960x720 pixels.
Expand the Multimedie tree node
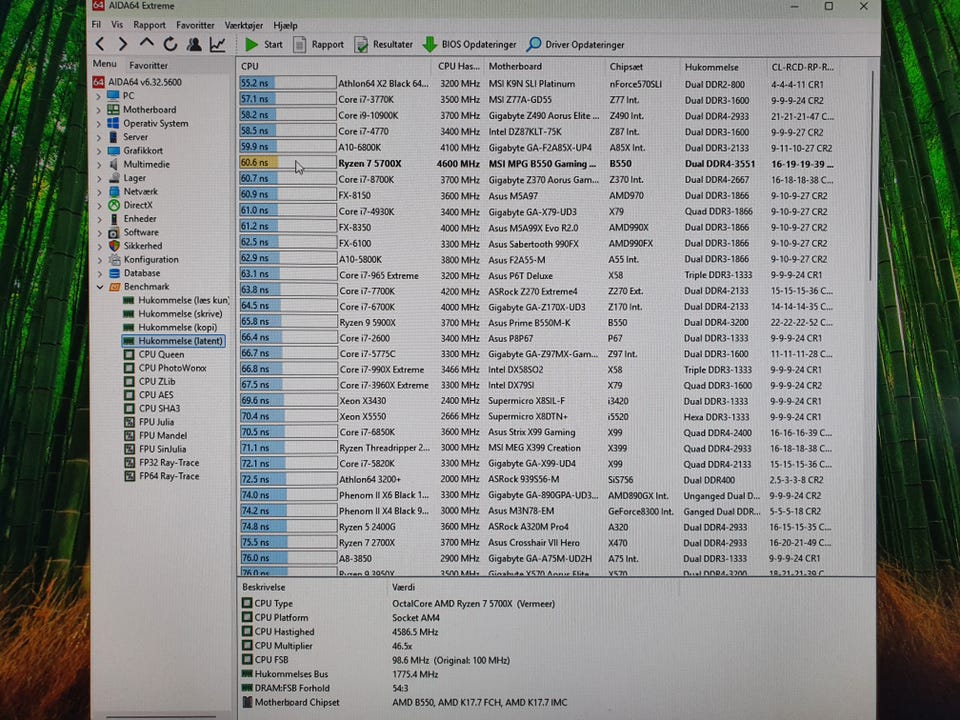pos(99,165)
